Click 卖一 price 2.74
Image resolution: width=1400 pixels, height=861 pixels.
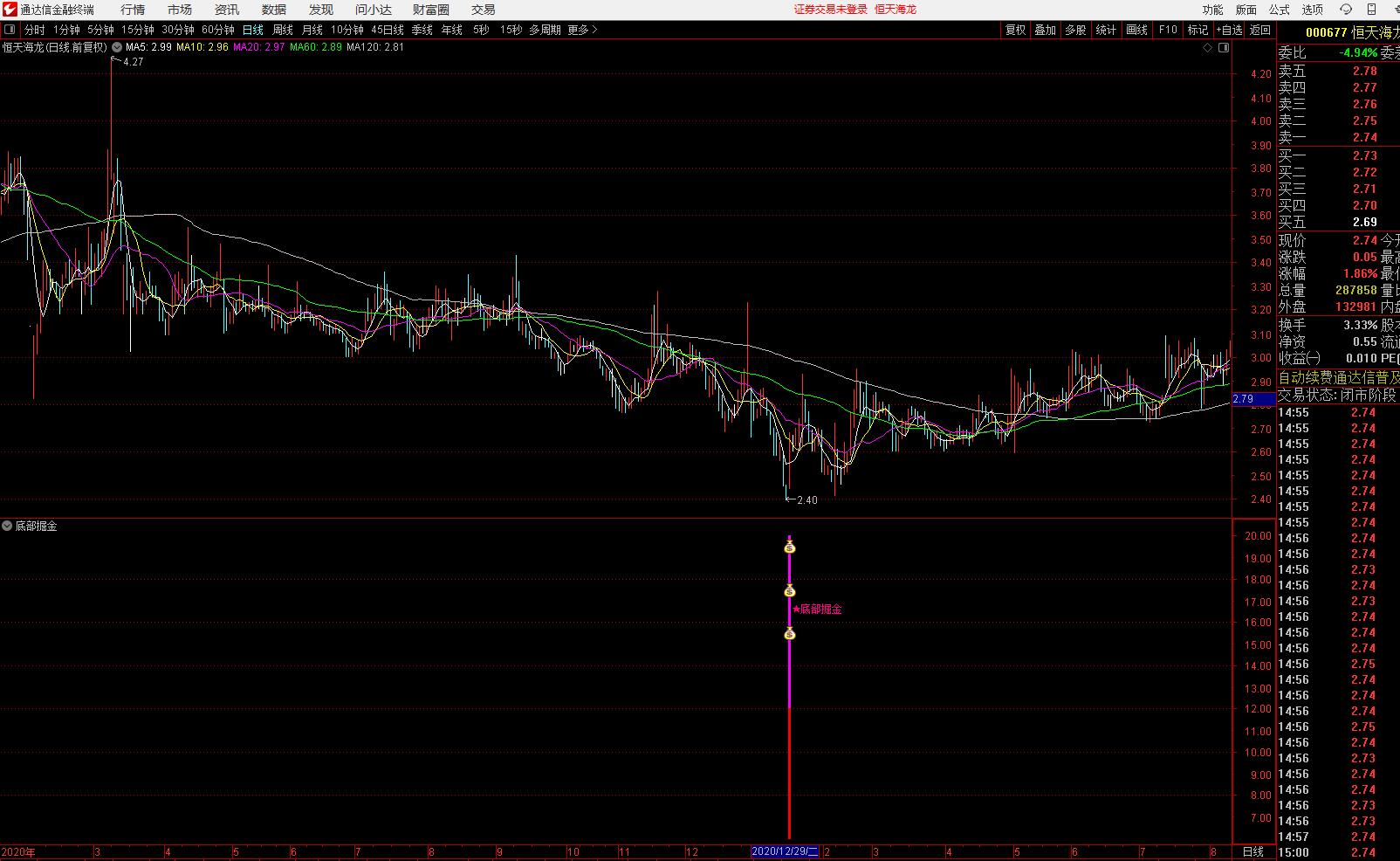pos(1364,137)
